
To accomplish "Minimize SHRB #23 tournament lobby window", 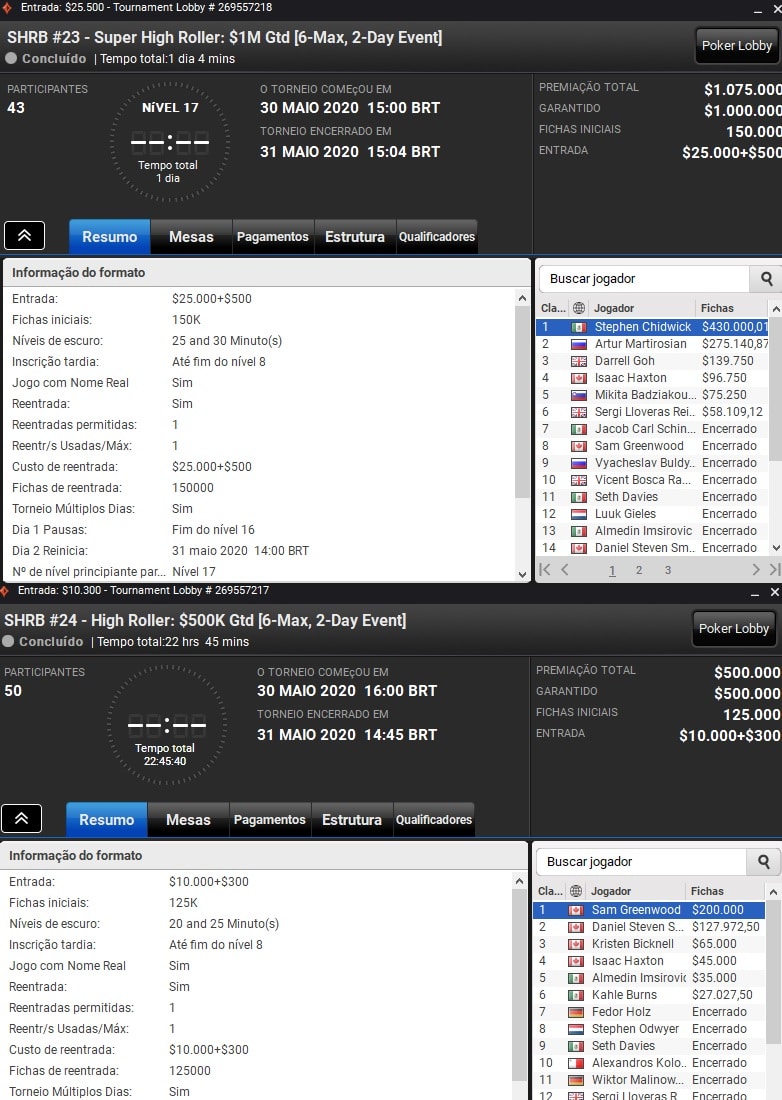I will (758, 10).
